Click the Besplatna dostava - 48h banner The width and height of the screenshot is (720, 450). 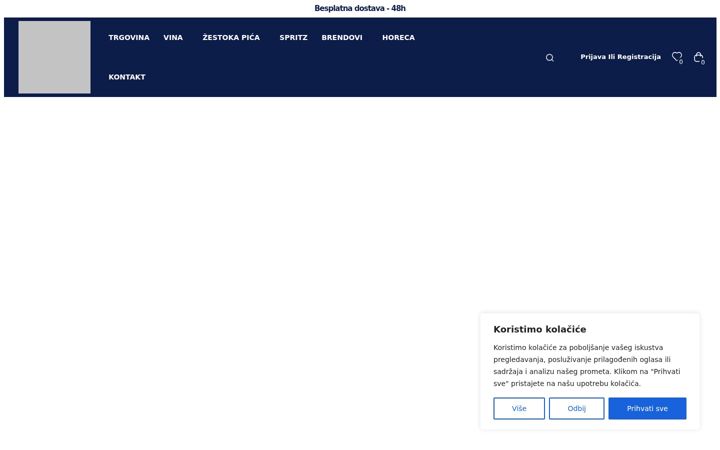360,8
